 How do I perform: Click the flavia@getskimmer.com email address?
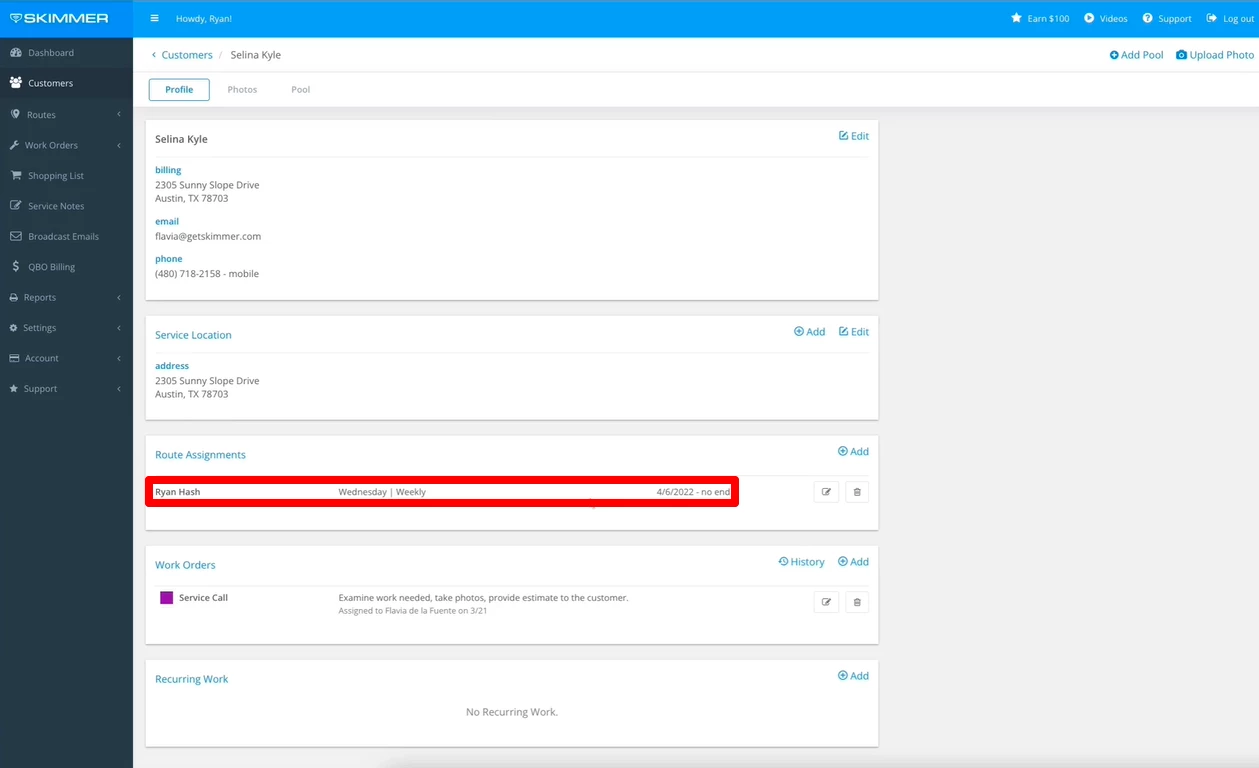(x=208, y=236)
